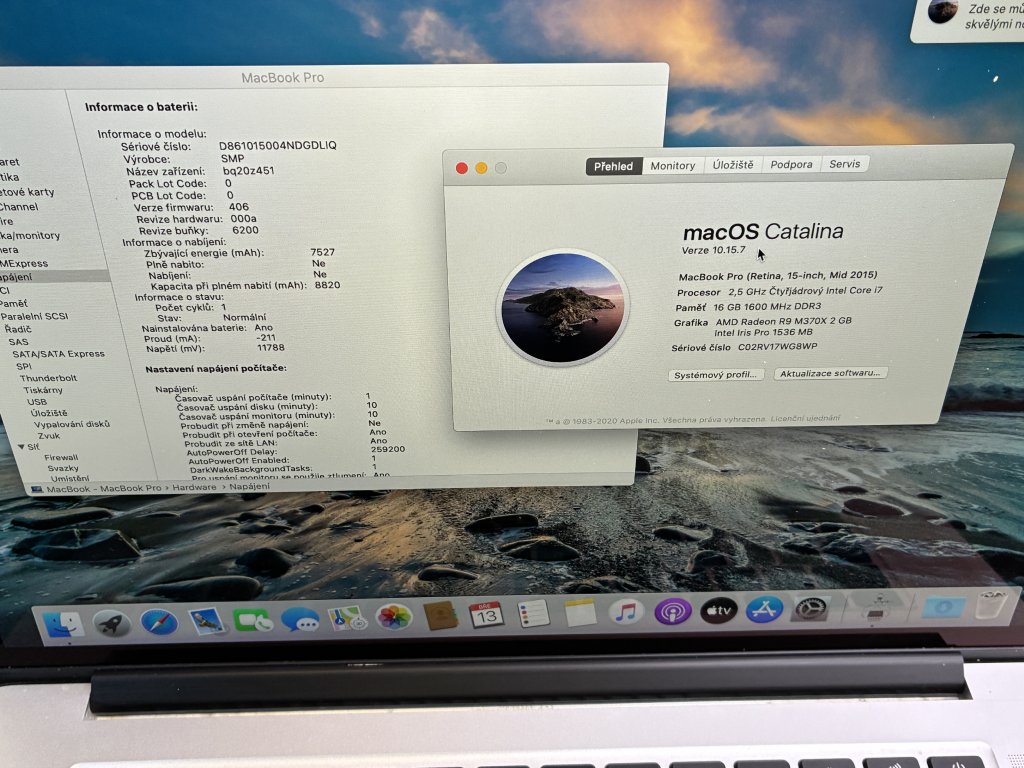Open Launchpad rocket icon in Dock
1024x768 pixels.
[x=112, y=623]
